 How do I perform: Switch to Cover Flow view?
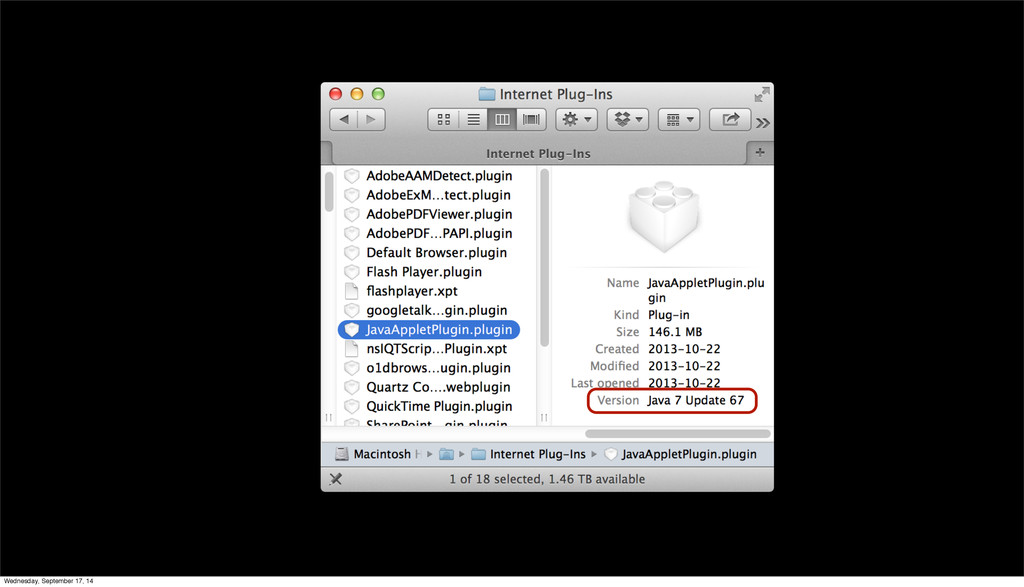[531, 119]
